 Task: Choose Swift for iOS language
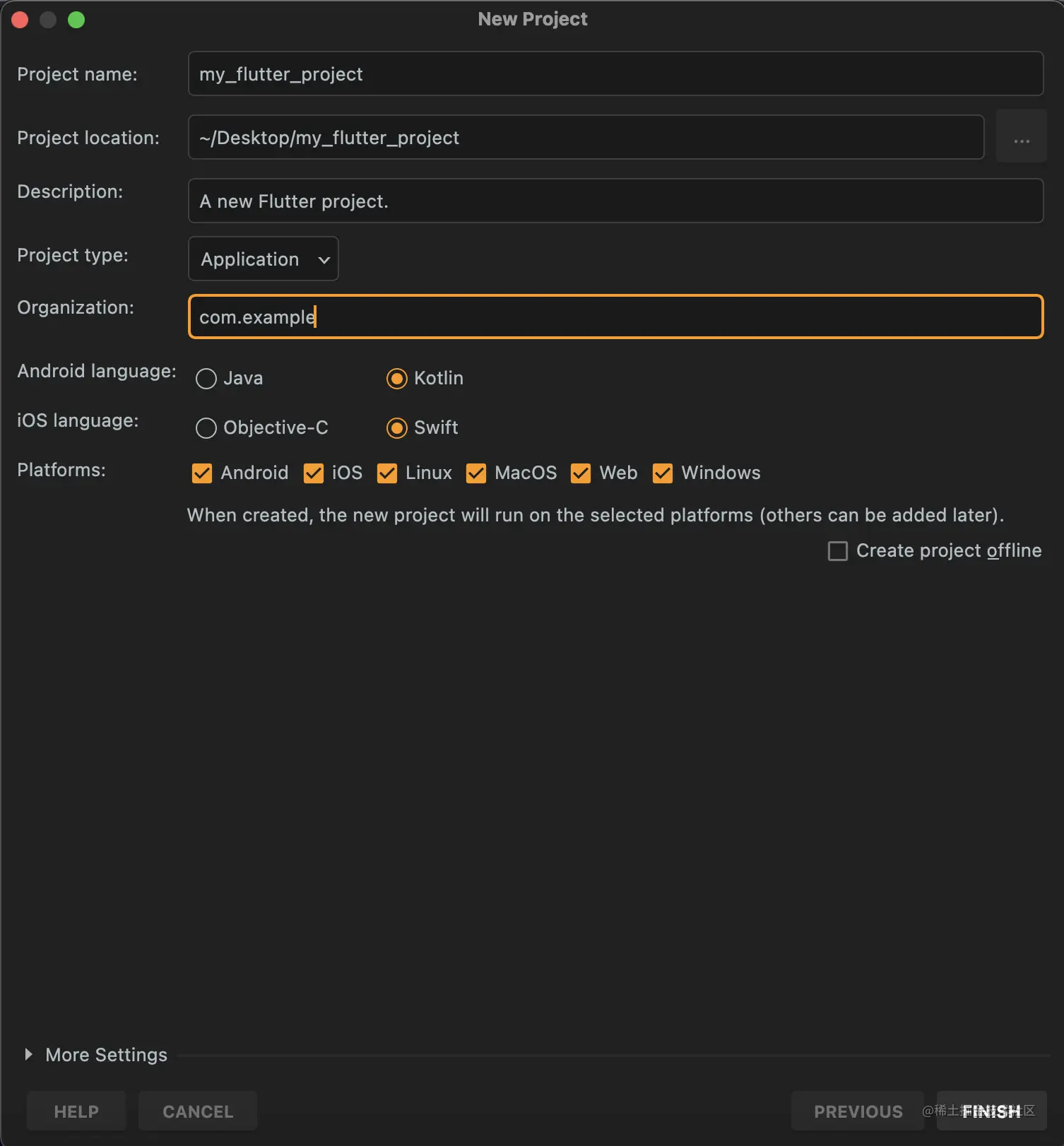click(x=397, y=428)
